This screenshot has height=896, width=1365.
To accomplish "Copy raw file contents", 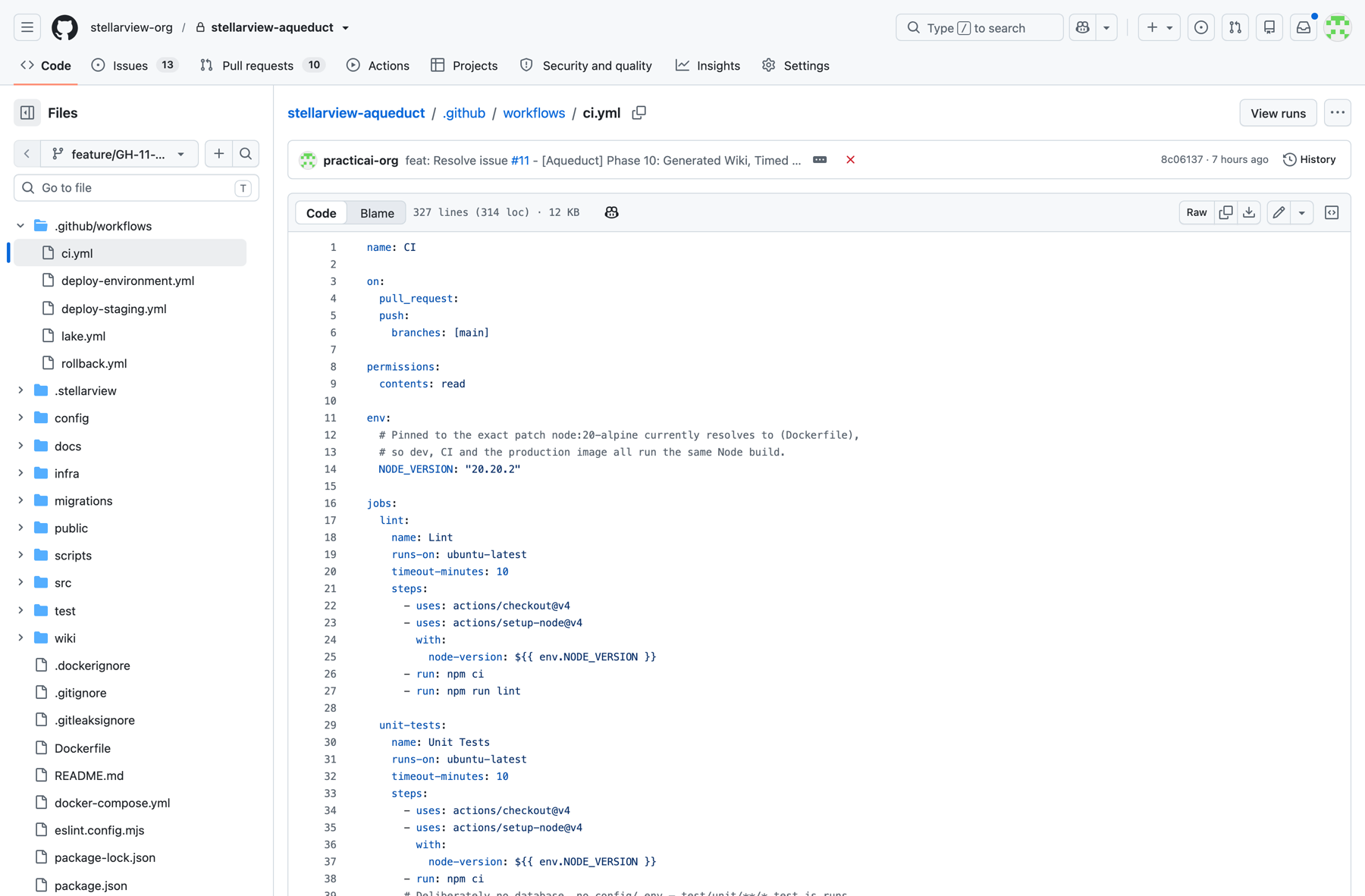I will pos(1225,212).
